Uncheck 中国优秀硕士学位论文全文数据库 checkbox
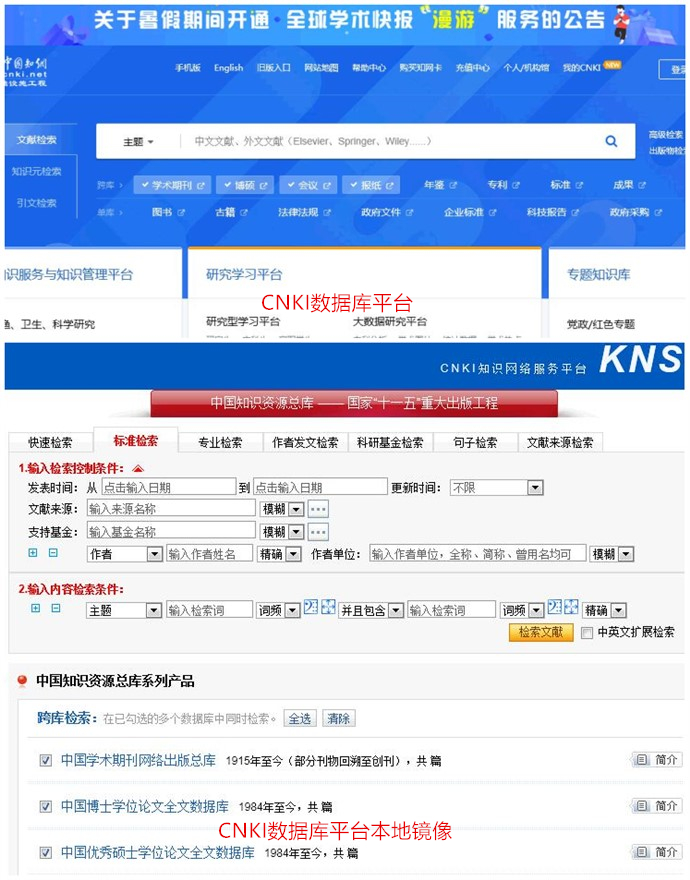The image size is (690, 880). (45, 852)
